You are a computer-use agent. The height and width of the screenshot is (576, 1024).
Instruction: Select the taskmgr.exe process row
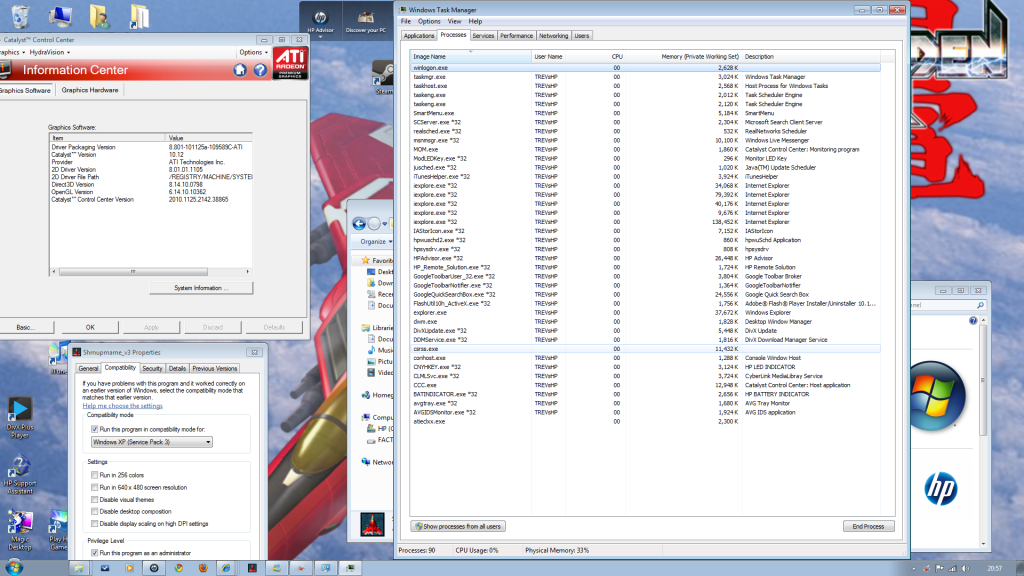tap(645, 77)
